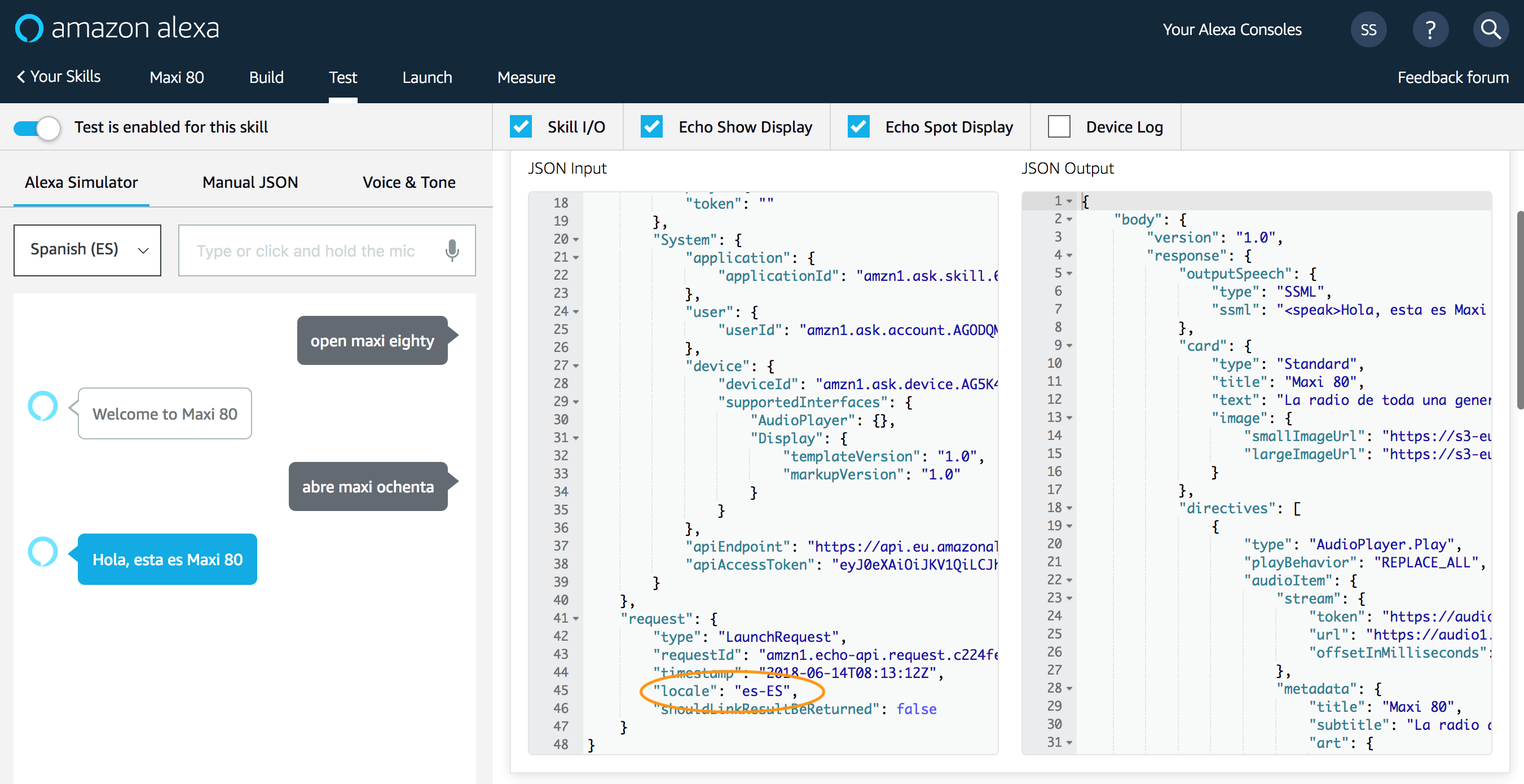Click the help question mark icon

coord(1430,29)
